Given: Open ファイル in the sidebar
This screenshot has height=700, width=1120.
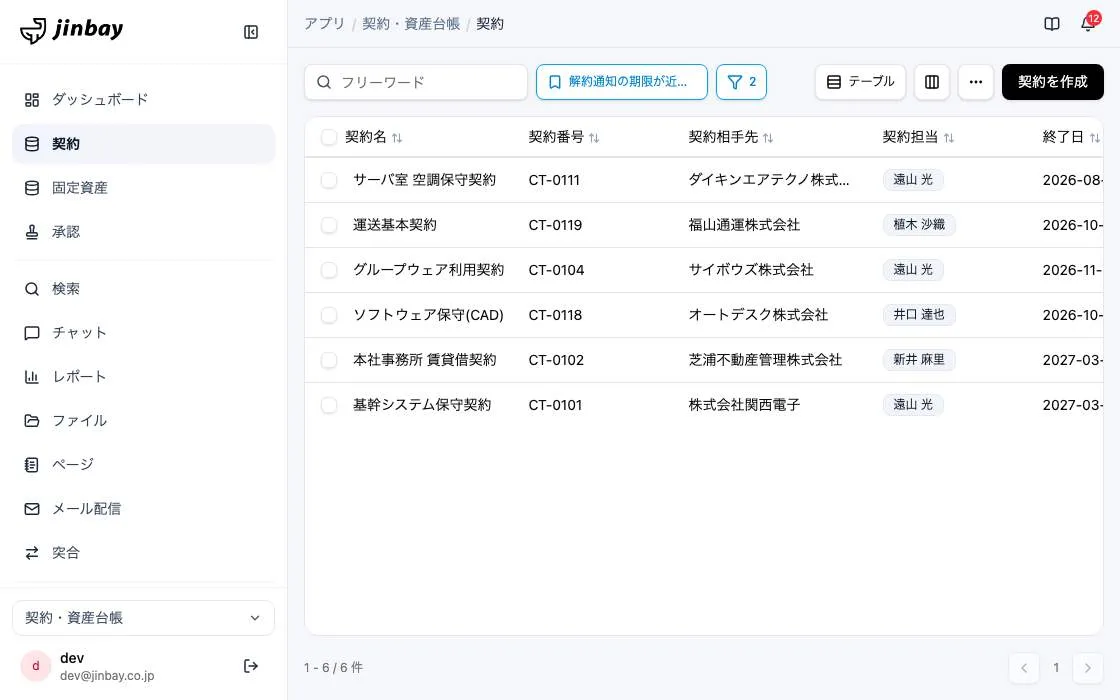Looking at the screenshot, I should point(144,421).
